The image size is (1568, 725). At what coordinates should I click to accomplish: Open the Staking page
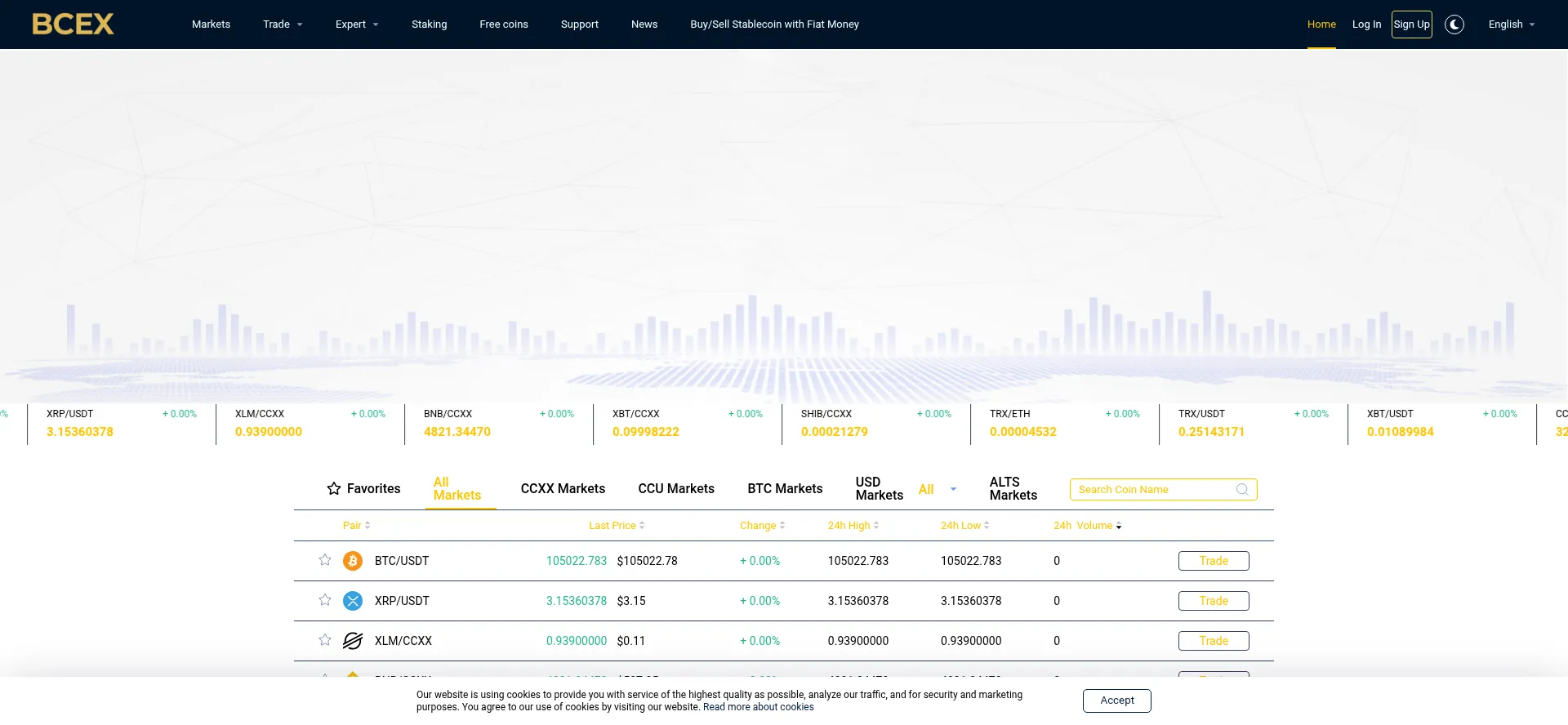tap(429, 24)
